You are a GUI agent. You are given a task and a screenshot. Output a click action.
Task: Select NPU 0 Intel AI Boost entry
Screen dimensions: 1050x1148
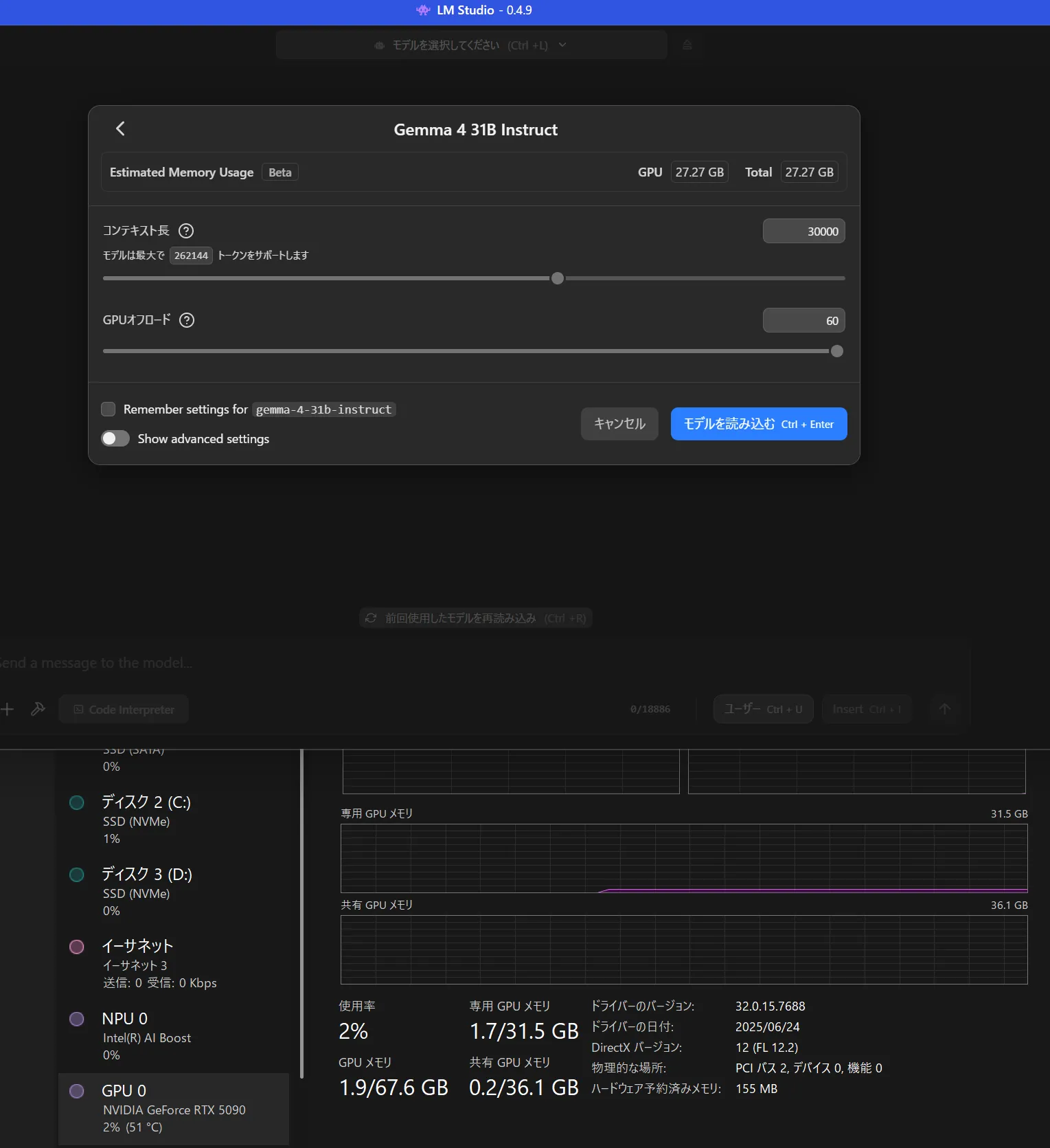[173, 1035]
